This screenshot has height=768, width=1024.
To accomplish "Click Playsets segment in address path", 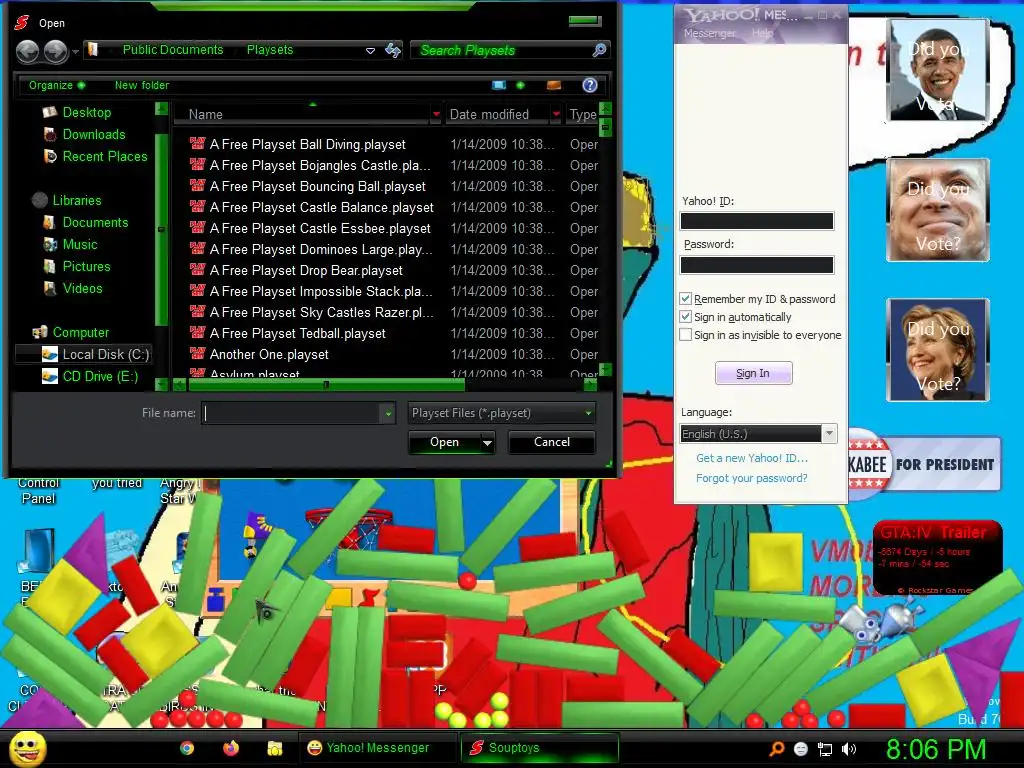I will click(270, 50).
